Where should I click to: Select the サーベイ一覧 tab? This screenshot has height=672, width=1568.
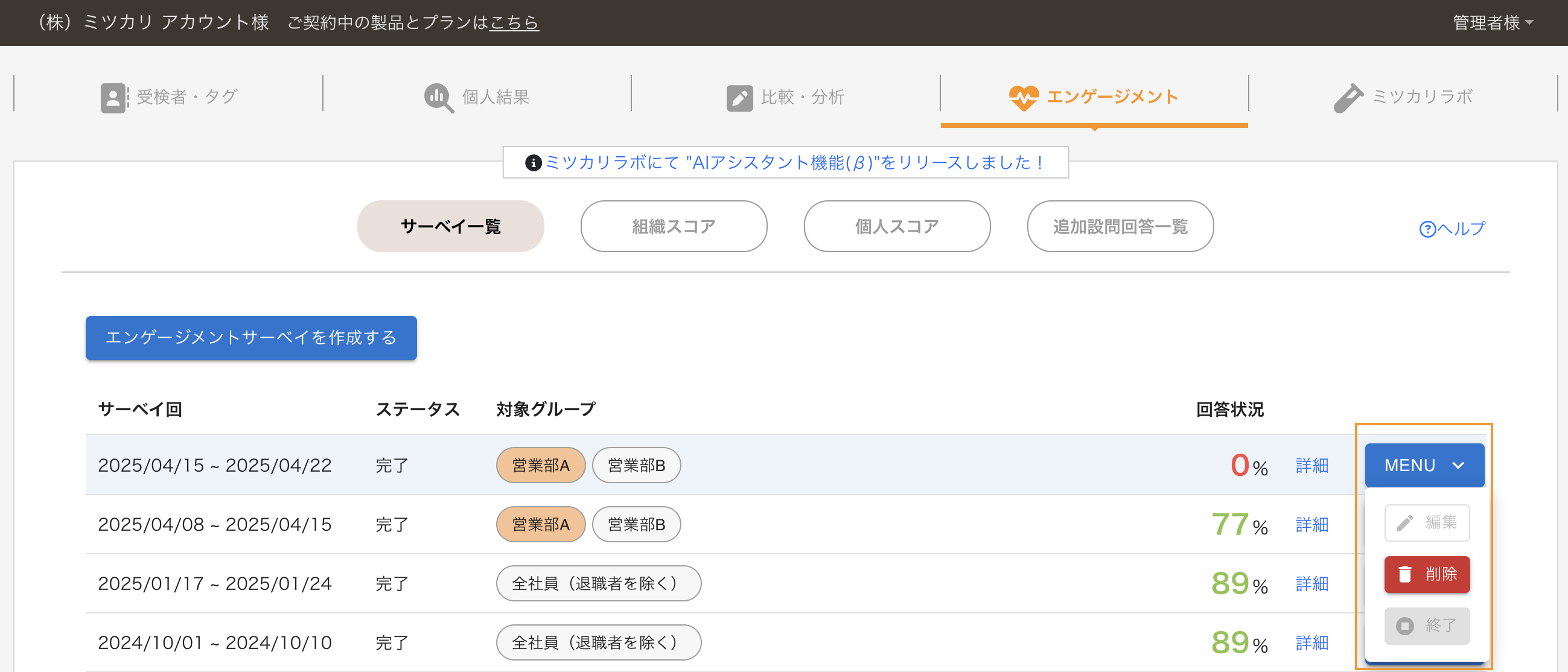(450, 226)
